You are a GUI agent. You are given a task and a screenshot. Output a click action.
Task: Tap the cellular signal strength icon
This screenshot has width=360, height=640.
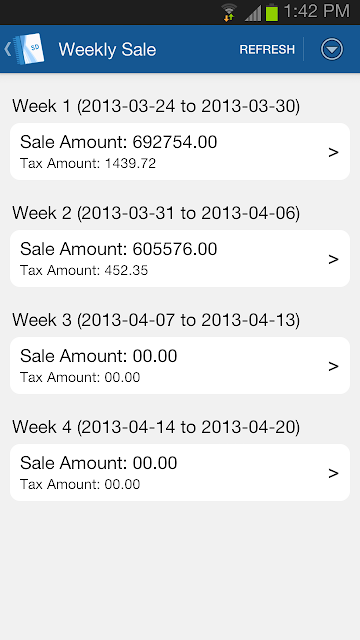pos(253,13)
